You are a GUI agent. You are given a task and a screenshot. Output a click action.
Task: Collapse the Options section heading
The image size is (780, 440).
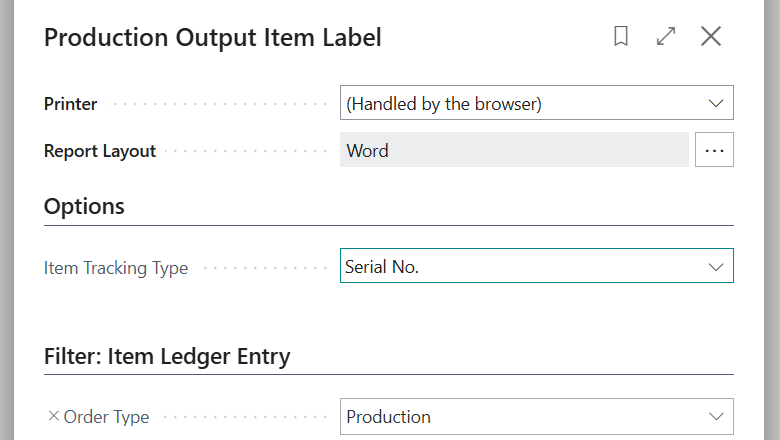(x=84, y=206)
